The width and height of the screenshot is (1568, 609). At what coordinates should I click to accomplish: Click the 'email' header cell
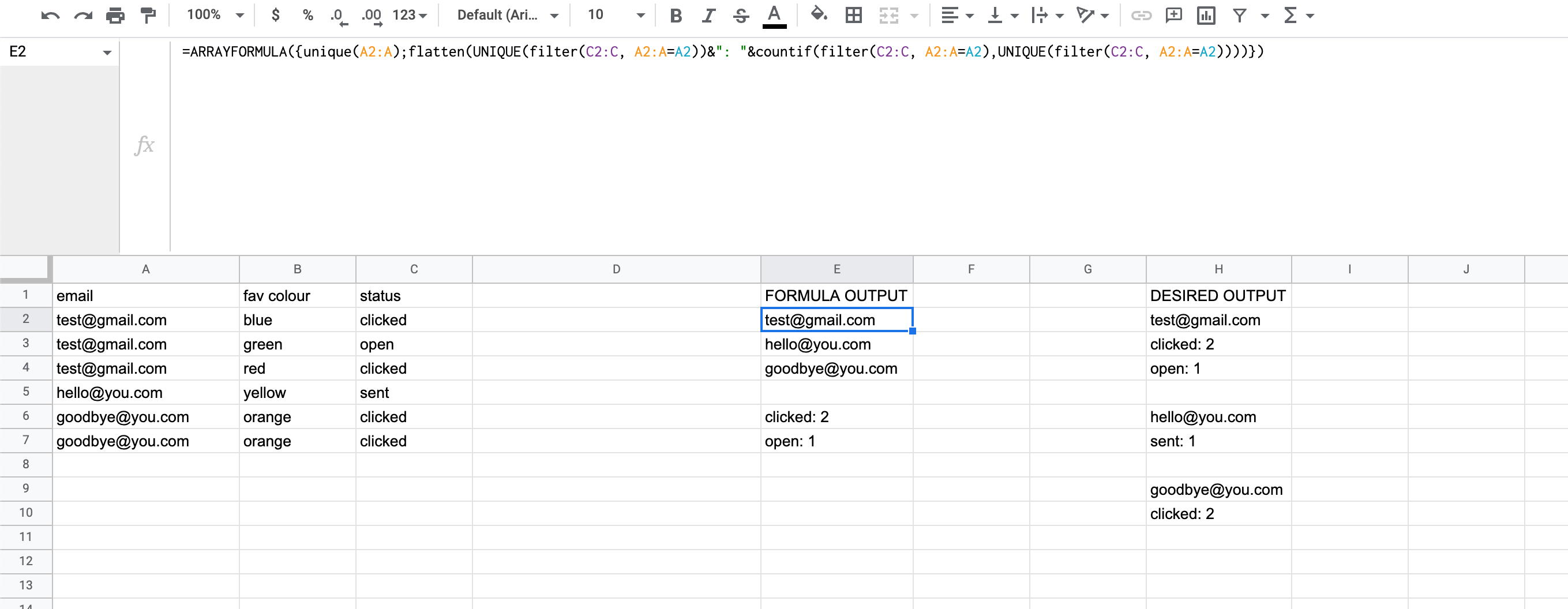(145, 296)
